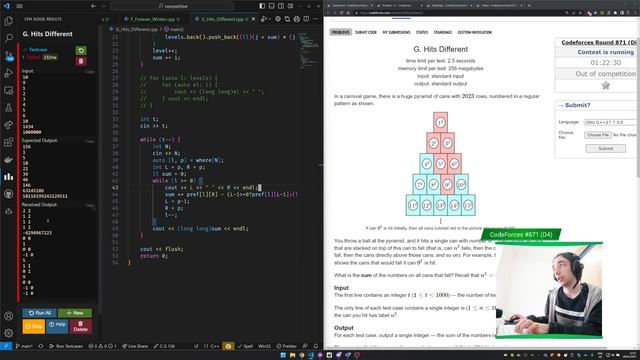Image resolution: width=640 pixels, height=360 pixels.
Task: Open Source Control view in activity bar
Action: [x=9, y=56]
